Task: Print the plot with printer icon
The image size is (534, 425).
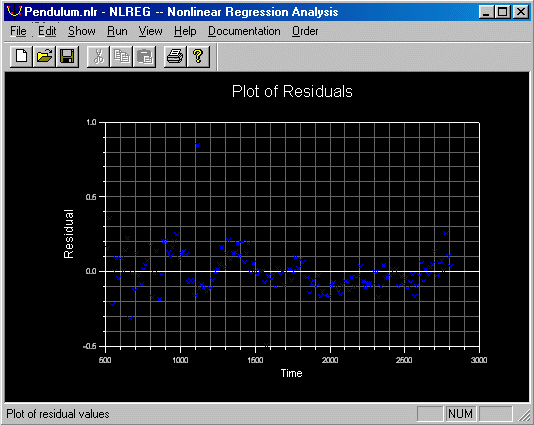Action: tap(175, 56)
